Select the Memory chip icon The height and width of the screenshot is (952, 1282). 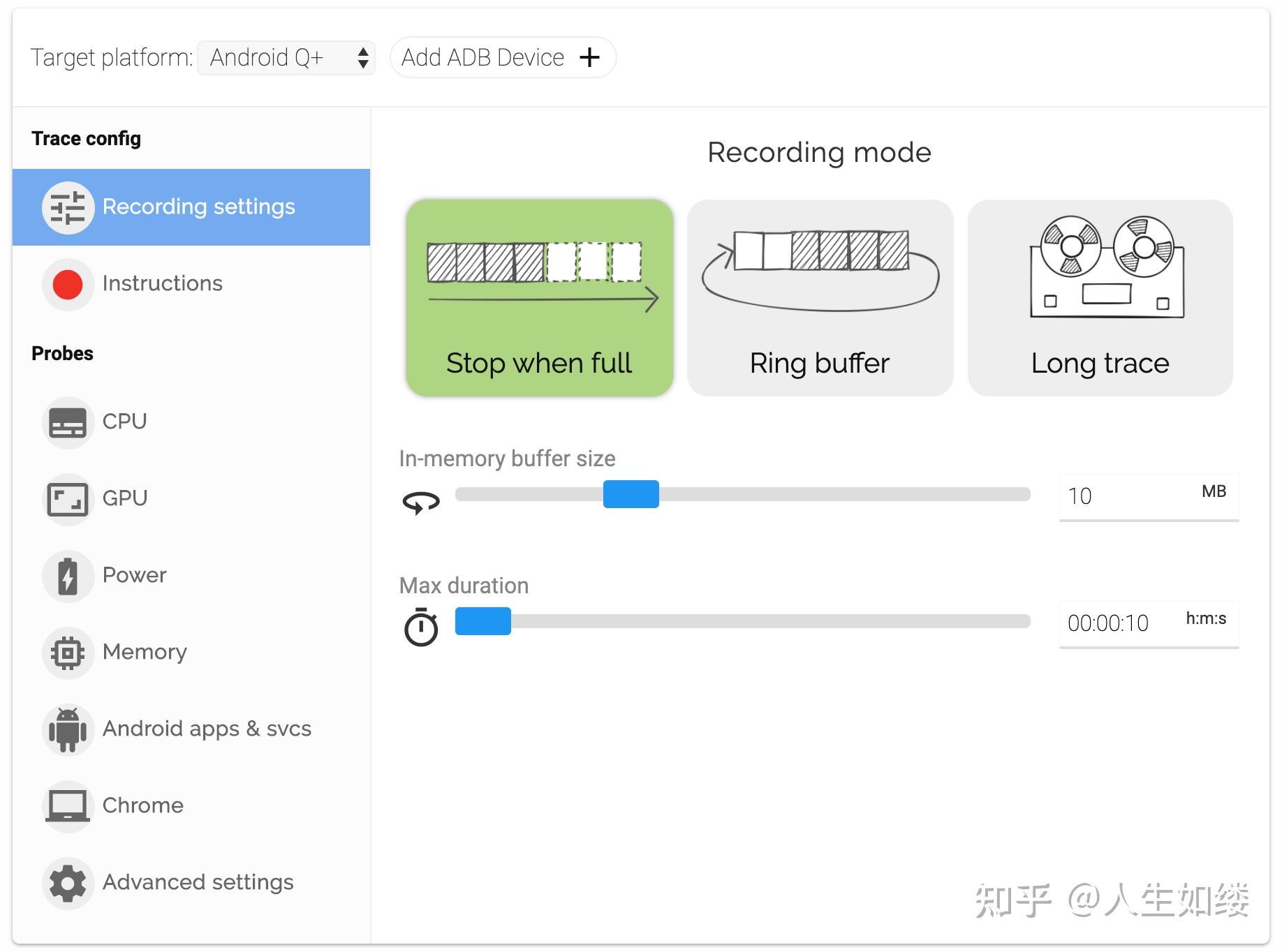point(68,652)
